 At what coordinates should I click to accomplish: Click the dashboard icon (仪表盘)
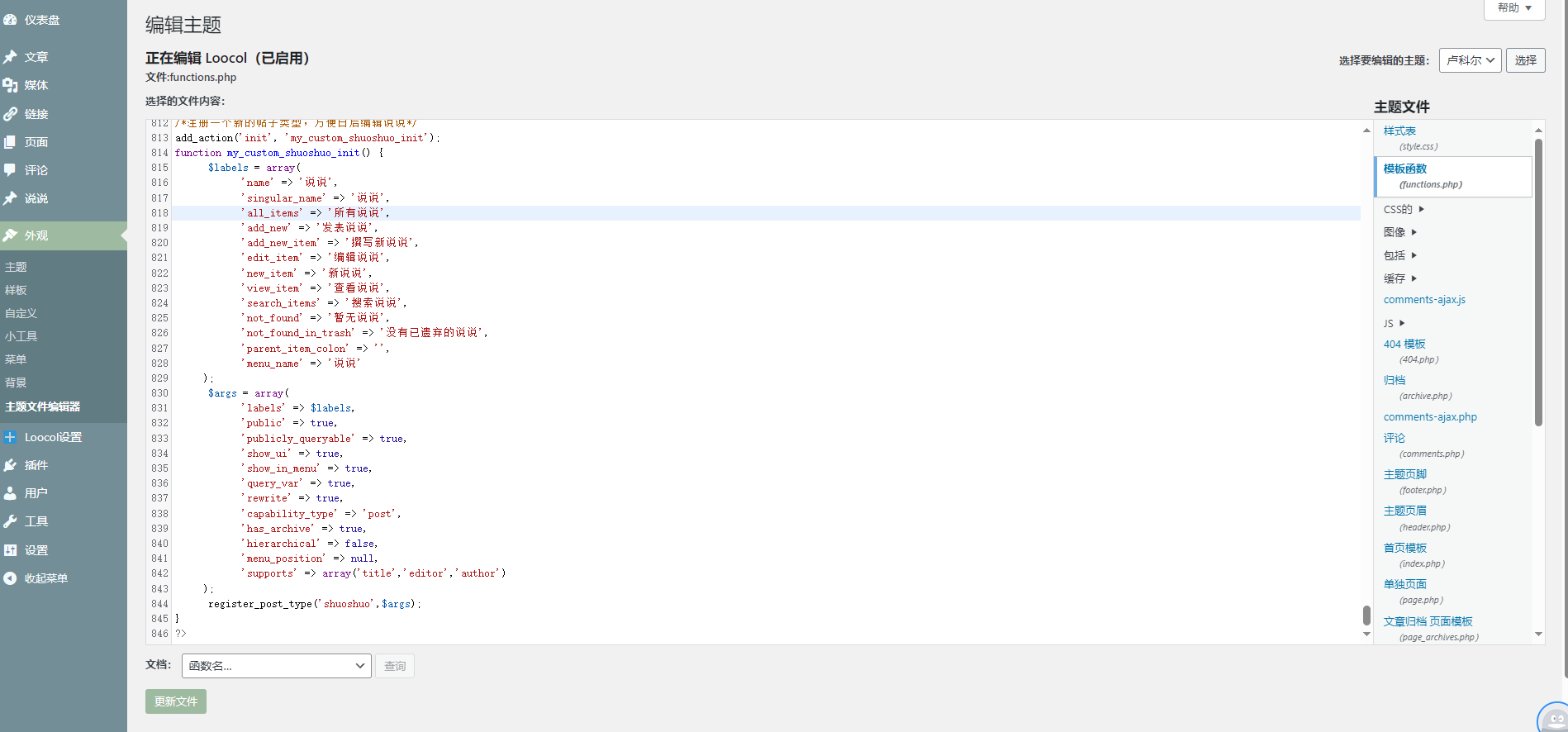tap(11, 20)
